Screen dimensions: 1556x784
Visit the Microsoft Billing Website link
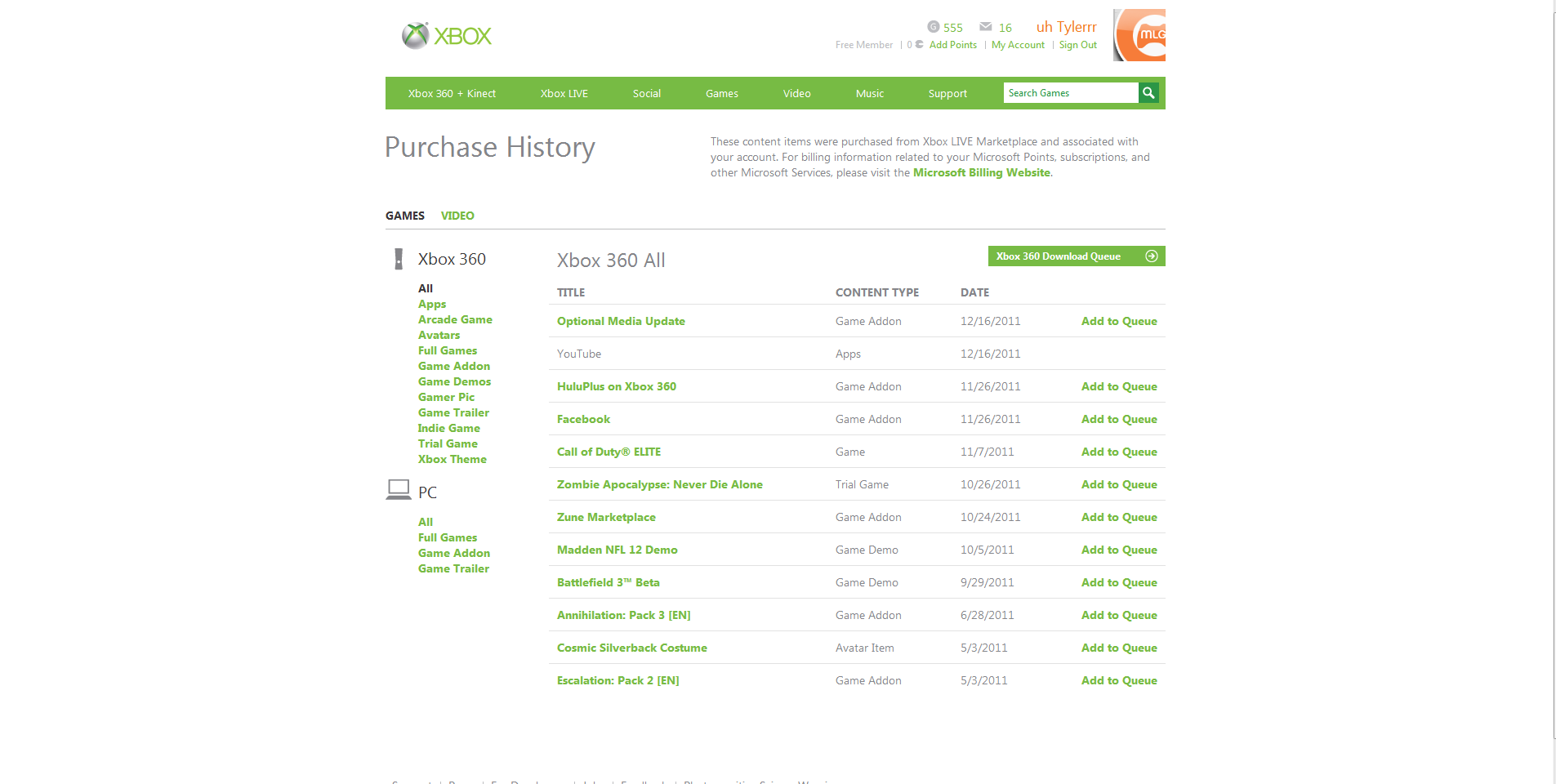[x=982, y=173]
